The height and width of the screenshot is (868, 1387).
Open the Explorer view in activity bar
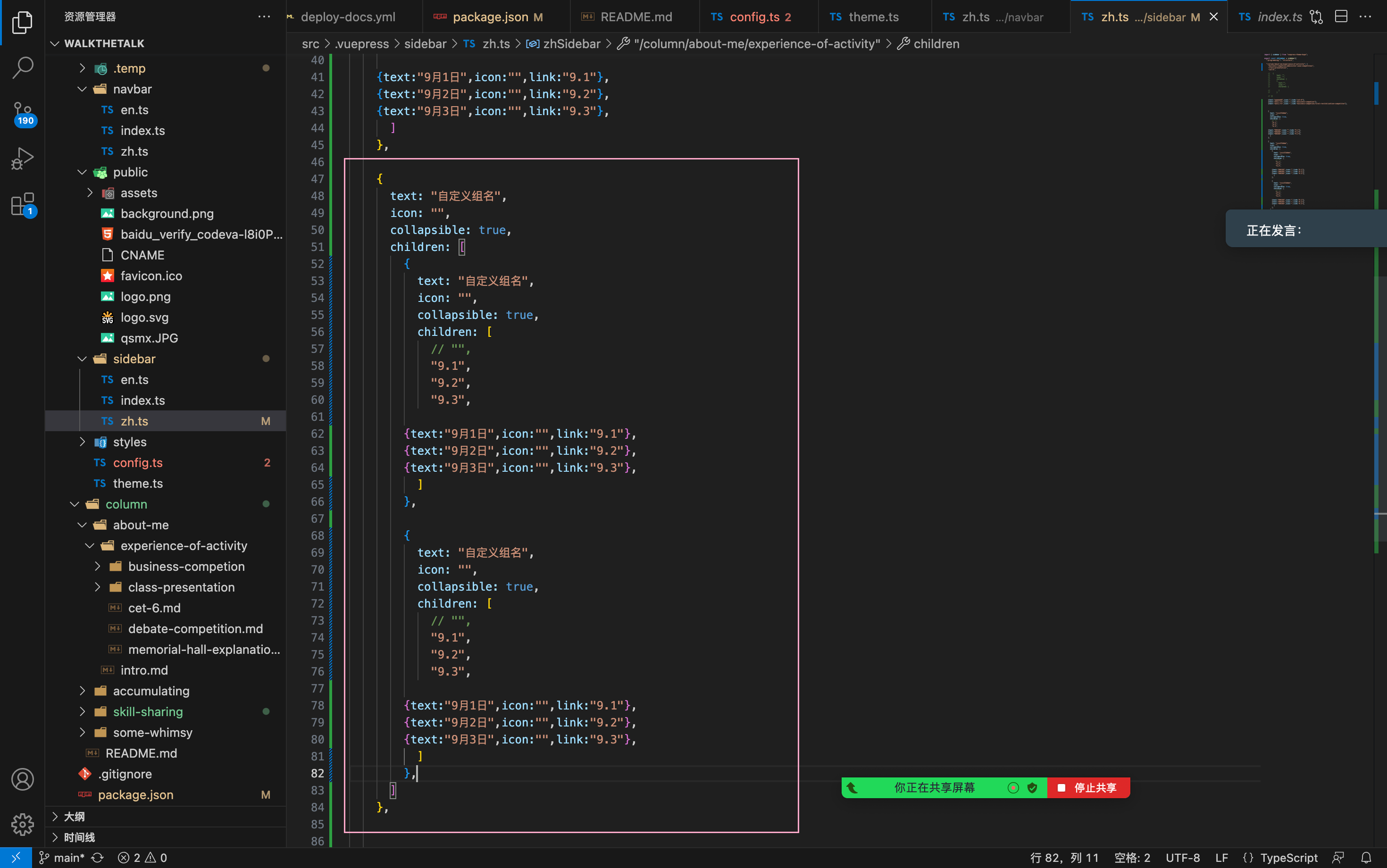pyautogui.click(x=22, y=22)
